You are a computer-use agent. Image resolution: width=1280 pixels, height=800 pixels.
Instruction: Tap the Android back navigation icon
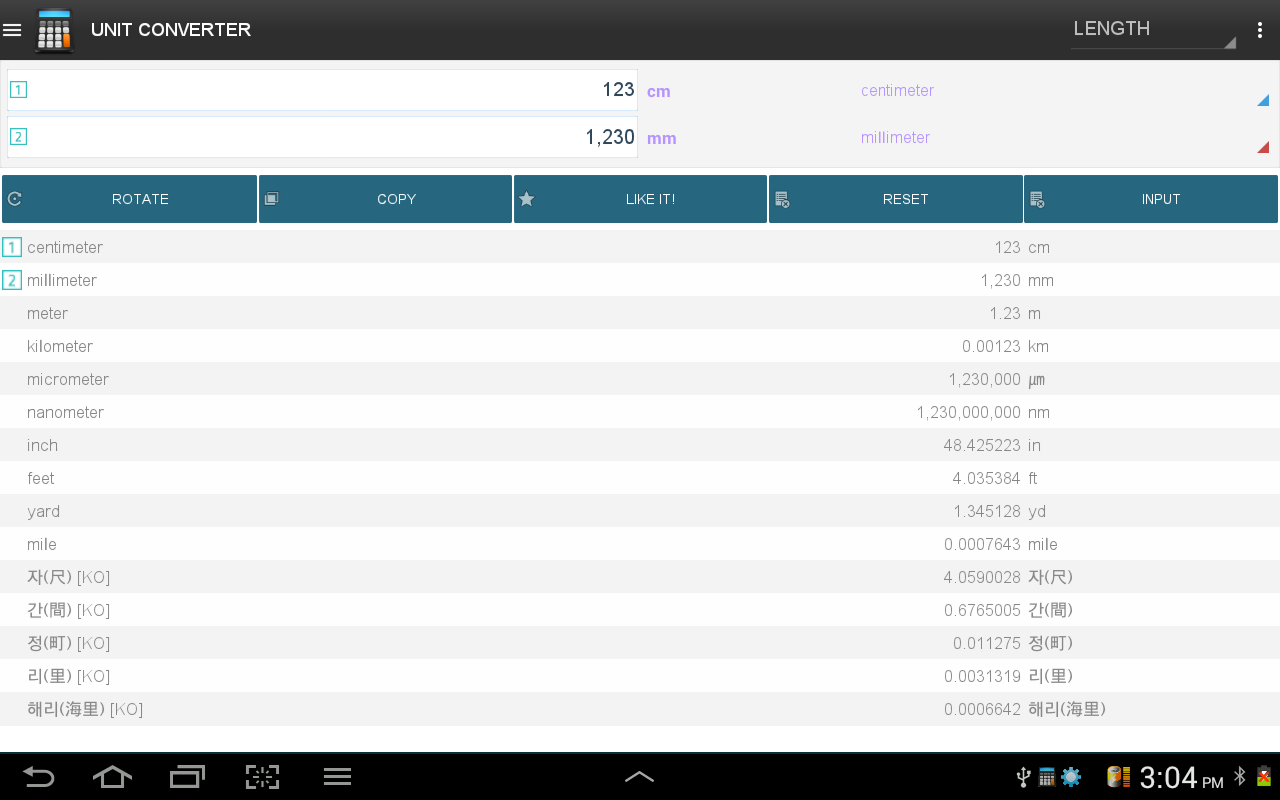click(x=38, y=777)
